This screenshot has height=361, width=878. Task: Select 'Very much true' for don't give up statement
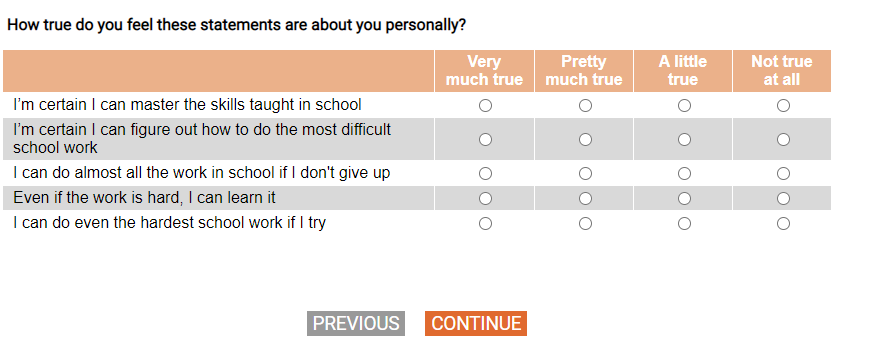pos(485,174)
